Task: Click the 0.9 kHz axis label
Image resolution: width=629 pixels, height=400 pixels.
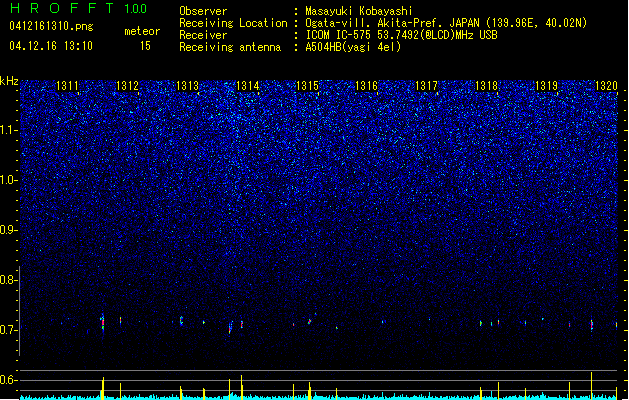Action: point(9,230)
